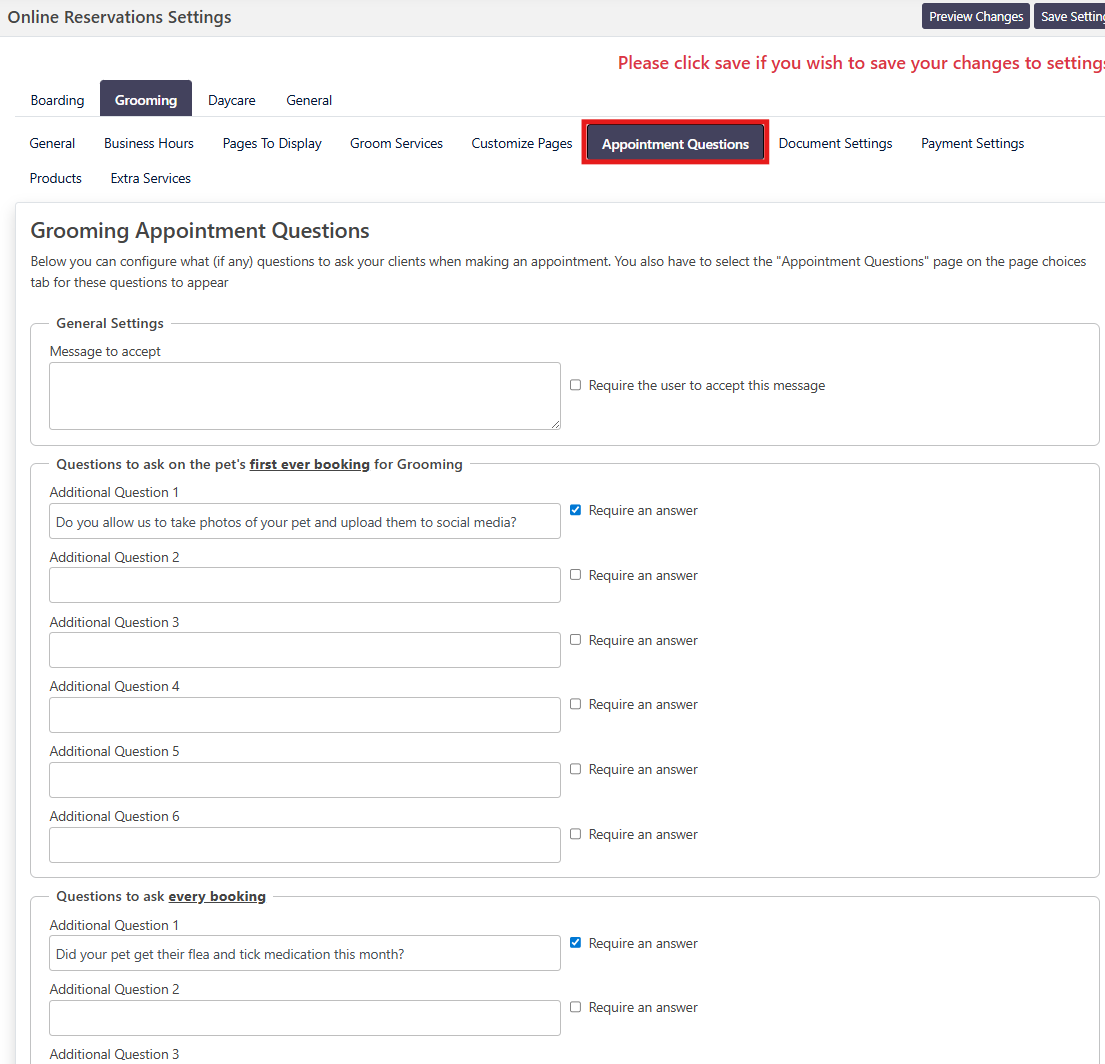Click the Message to accept text area
The width and height of the screenshot is (1105, 1064).
304,396
